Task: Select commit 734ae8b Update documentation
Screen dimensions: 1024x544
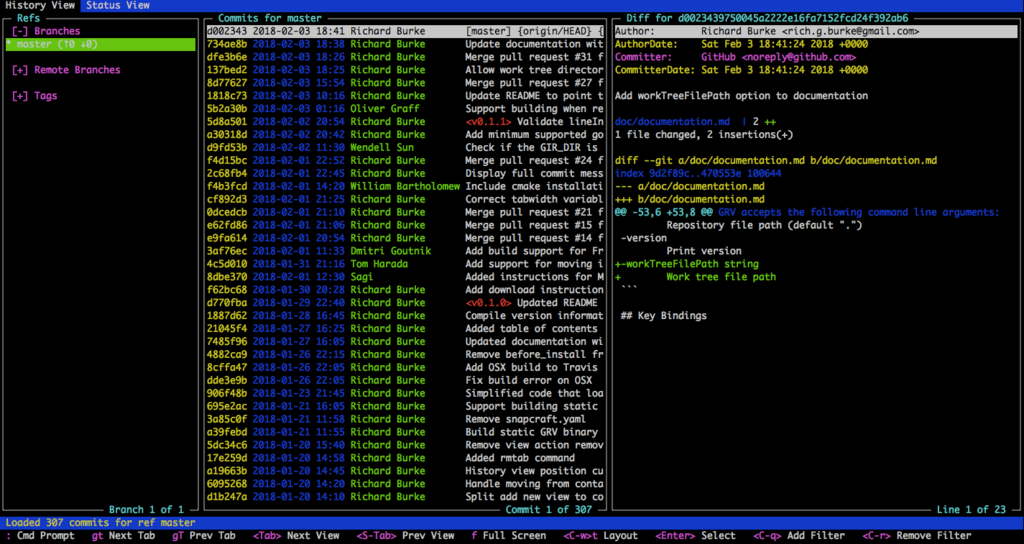Action: (406, 44)
